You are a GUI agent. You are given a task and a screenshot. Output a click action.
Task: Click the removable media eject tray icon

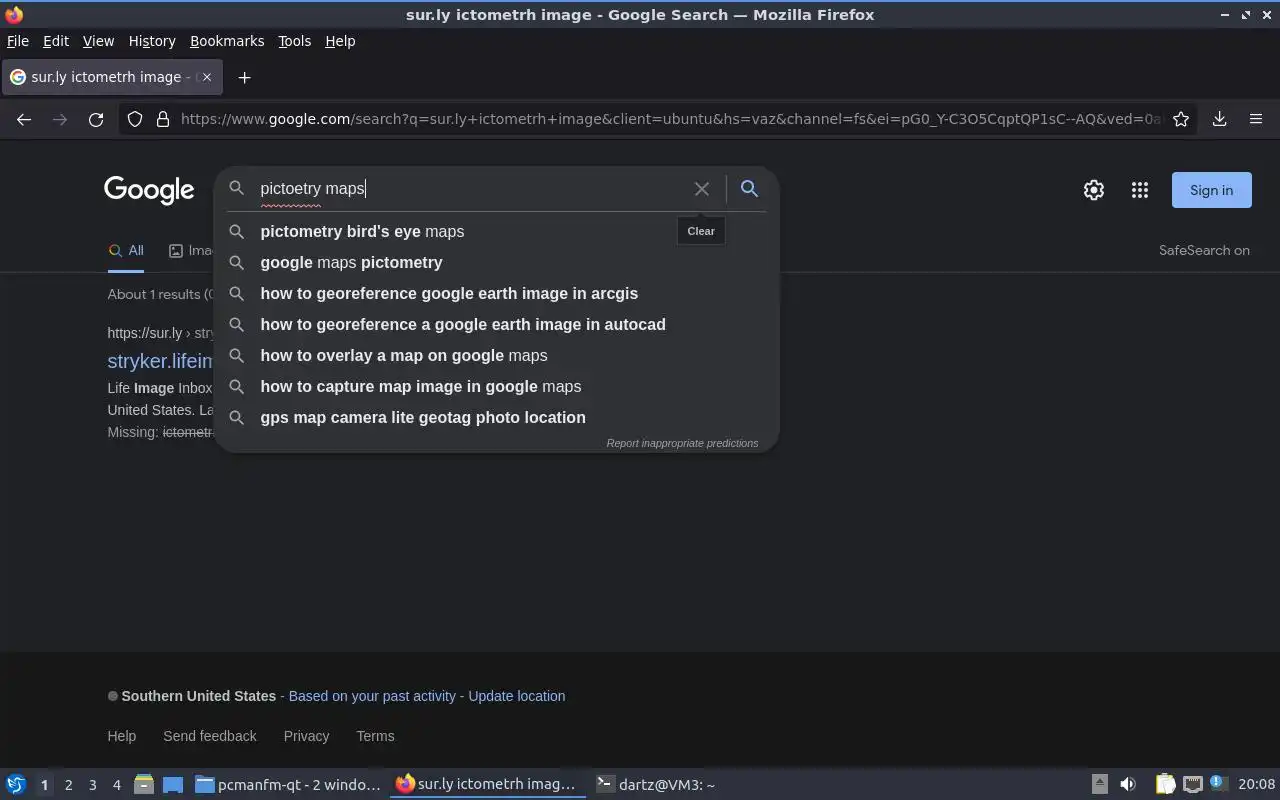[1100, 784]
